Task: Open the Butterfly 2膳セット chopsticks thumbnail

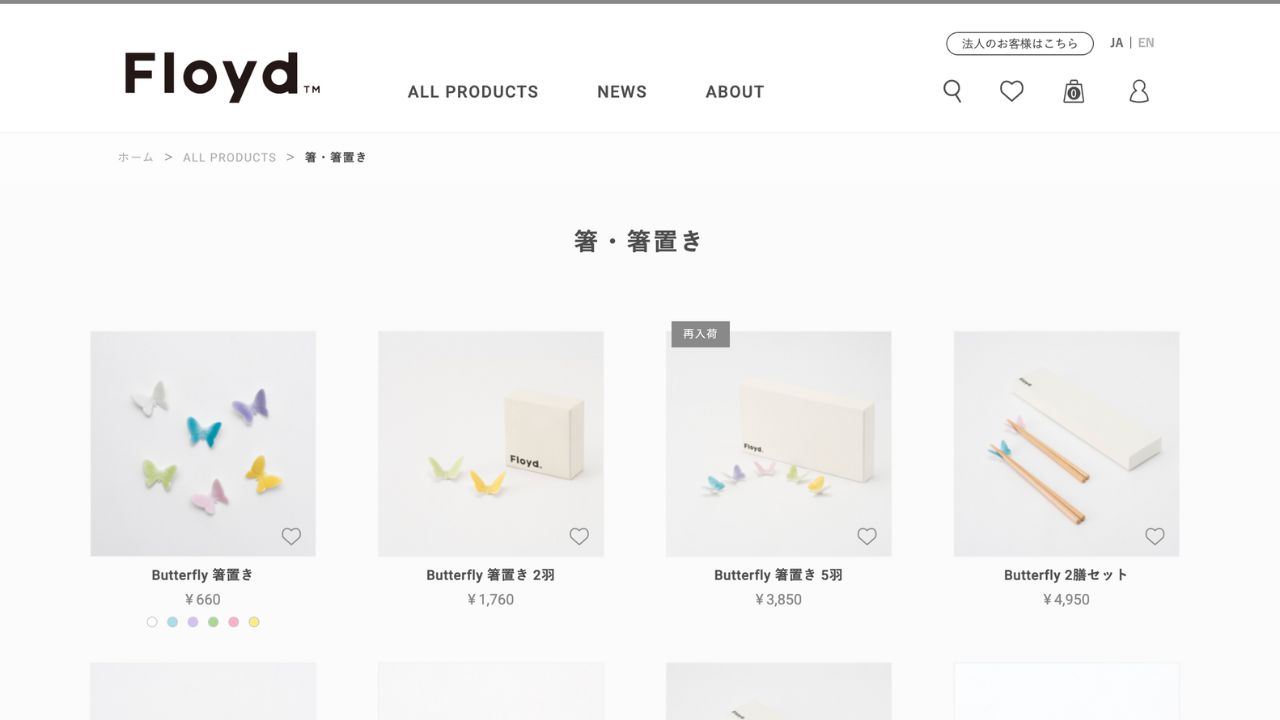Action: point(1066,444)
